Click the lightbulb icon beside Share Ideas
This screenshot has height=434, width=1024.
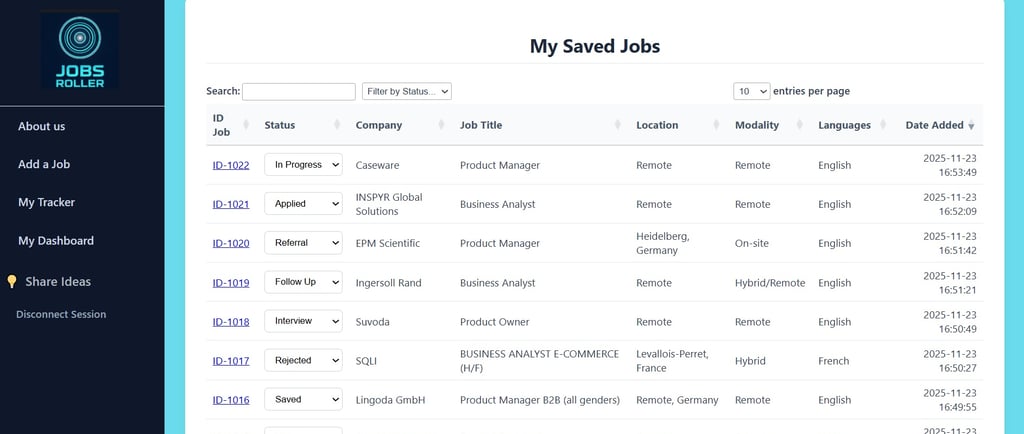tap(12, 282)
